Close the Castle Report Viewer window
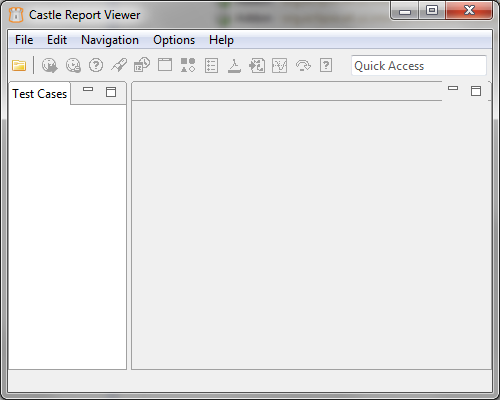 (469, 11)
